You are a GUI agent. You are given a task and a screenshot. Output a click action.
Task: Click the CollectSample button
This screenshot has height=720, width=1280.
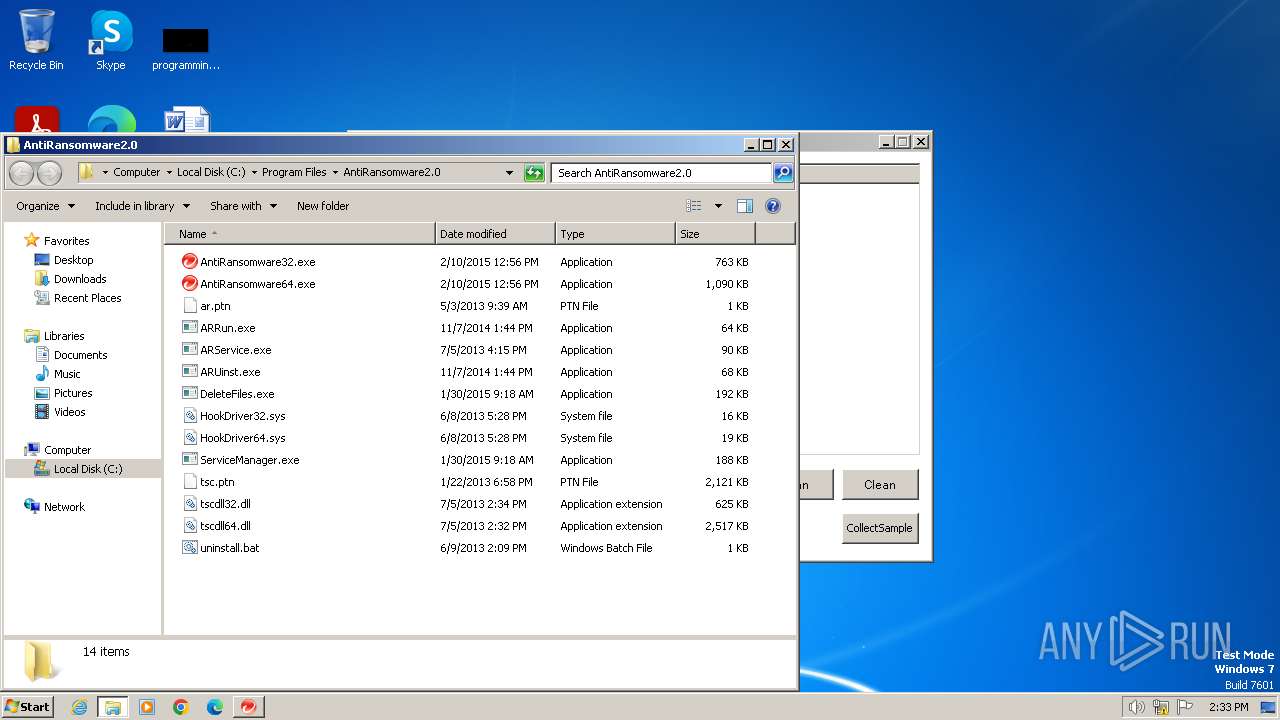coord(880,528)
